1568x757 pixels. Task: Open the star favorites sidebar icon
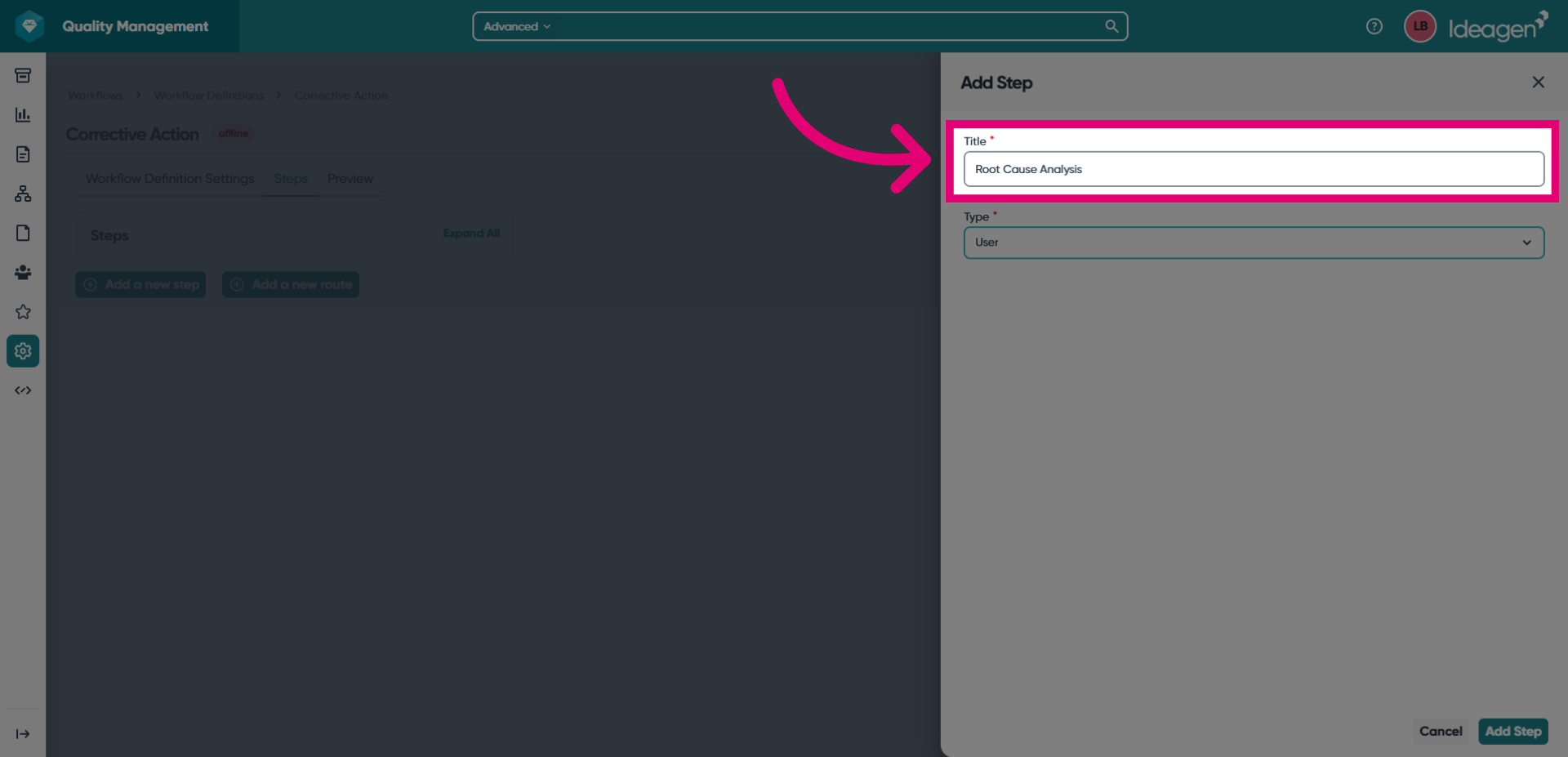pos(23,311)
